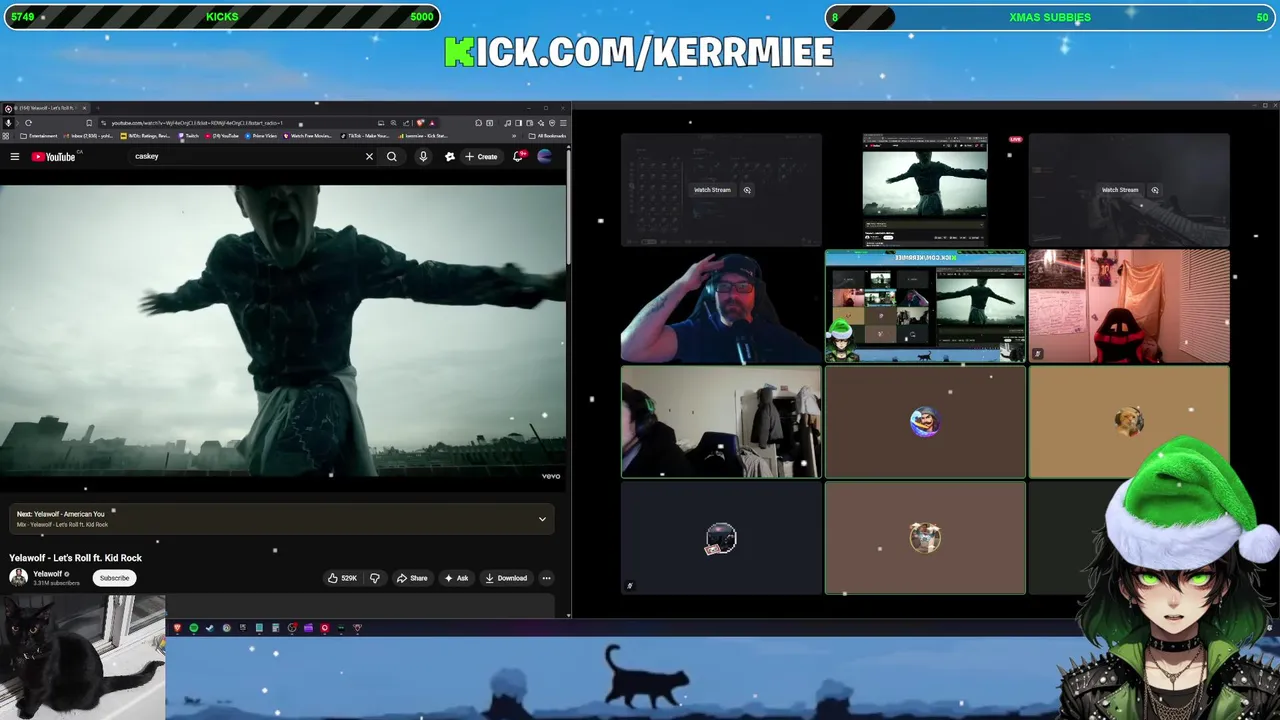The image size is (1280, 720).
Task: Click the black cat webcam overlay
Action: click(x=82, y=657)
